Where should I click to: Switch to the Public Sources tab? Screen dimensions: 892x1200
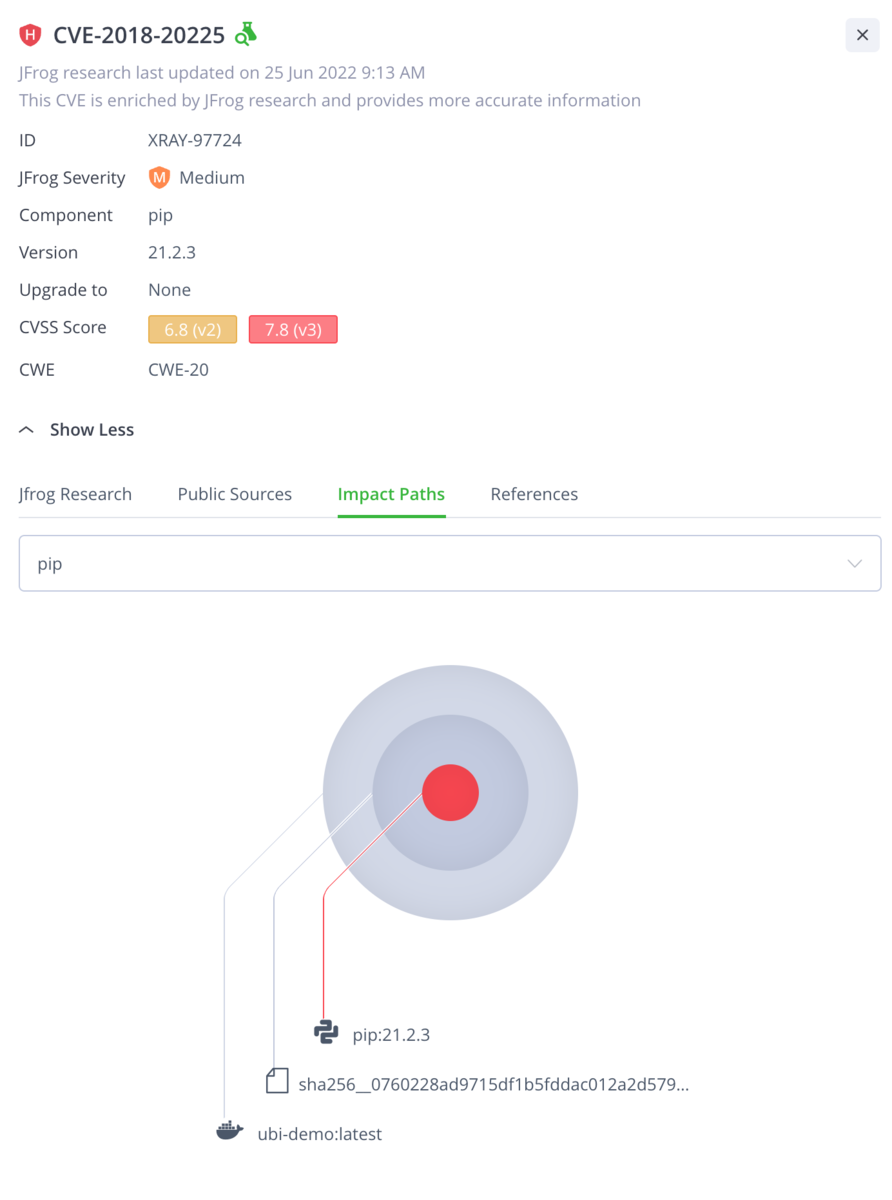point(235,494)
